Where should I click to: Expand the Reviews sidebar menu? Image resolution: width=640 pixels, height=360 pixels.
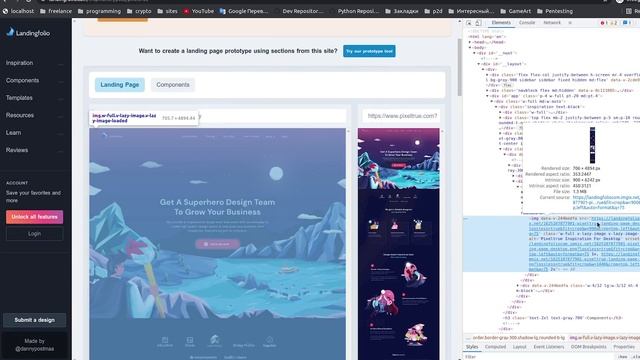click(x=35, y=150)
